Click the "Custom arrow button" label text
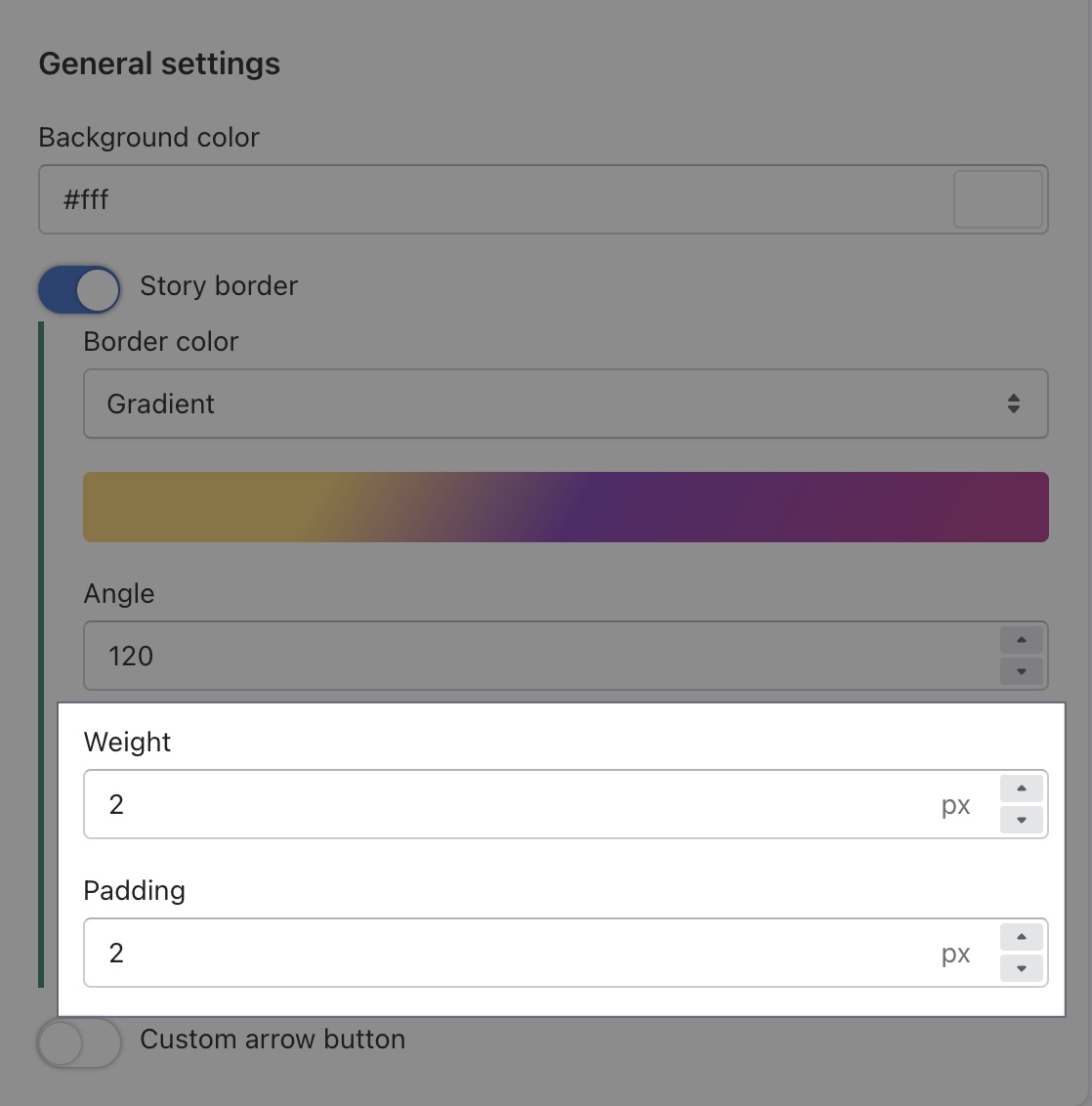Viewport: 1092px width, 1106px height. [x=273, y=1040]
